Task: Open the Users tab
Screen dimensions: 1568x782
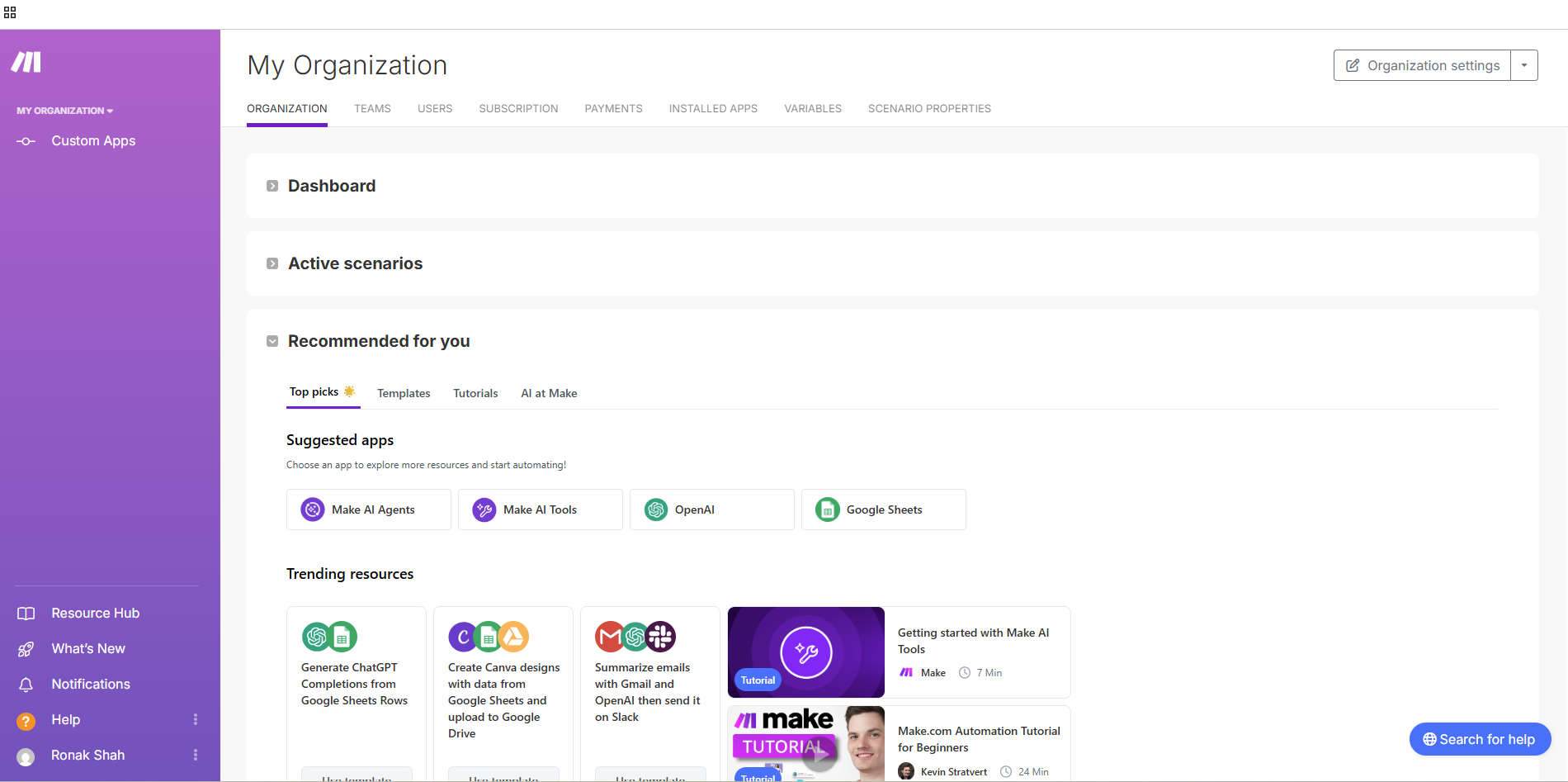Action: pyautogui.click(x=435, y=109)
